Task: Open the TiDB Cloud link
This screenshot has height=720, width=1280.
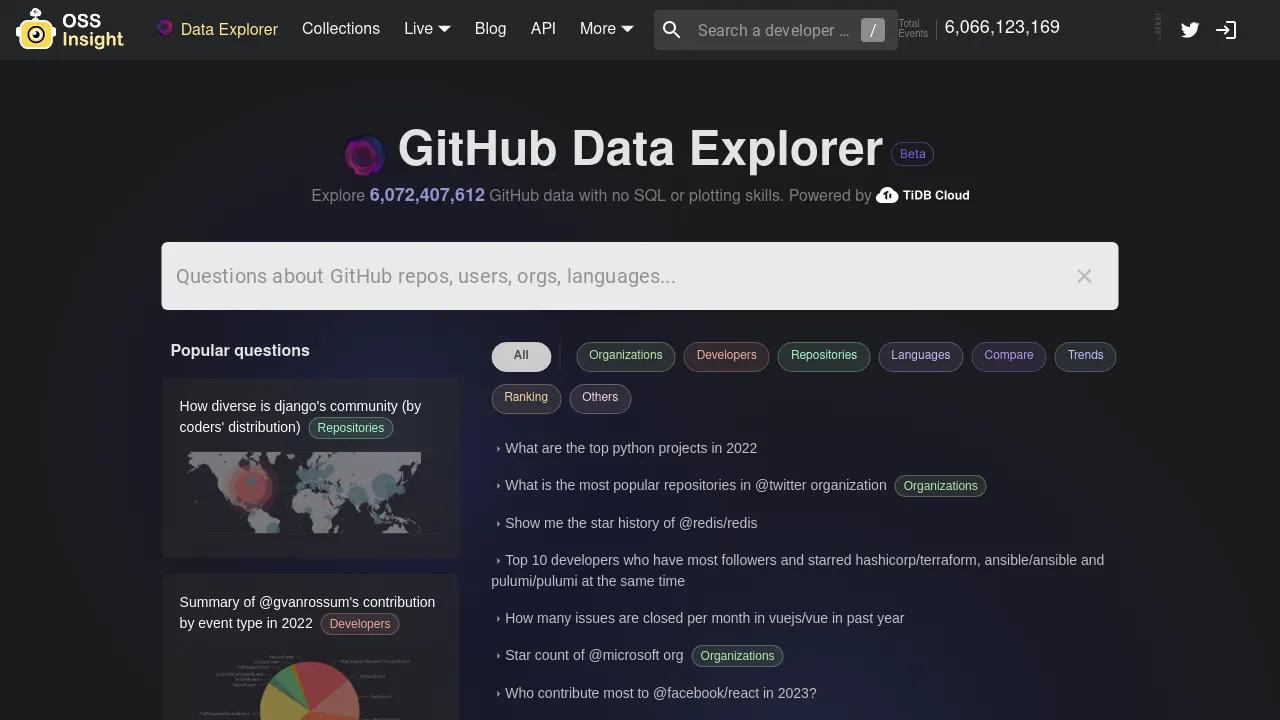Action: (922, 195)
